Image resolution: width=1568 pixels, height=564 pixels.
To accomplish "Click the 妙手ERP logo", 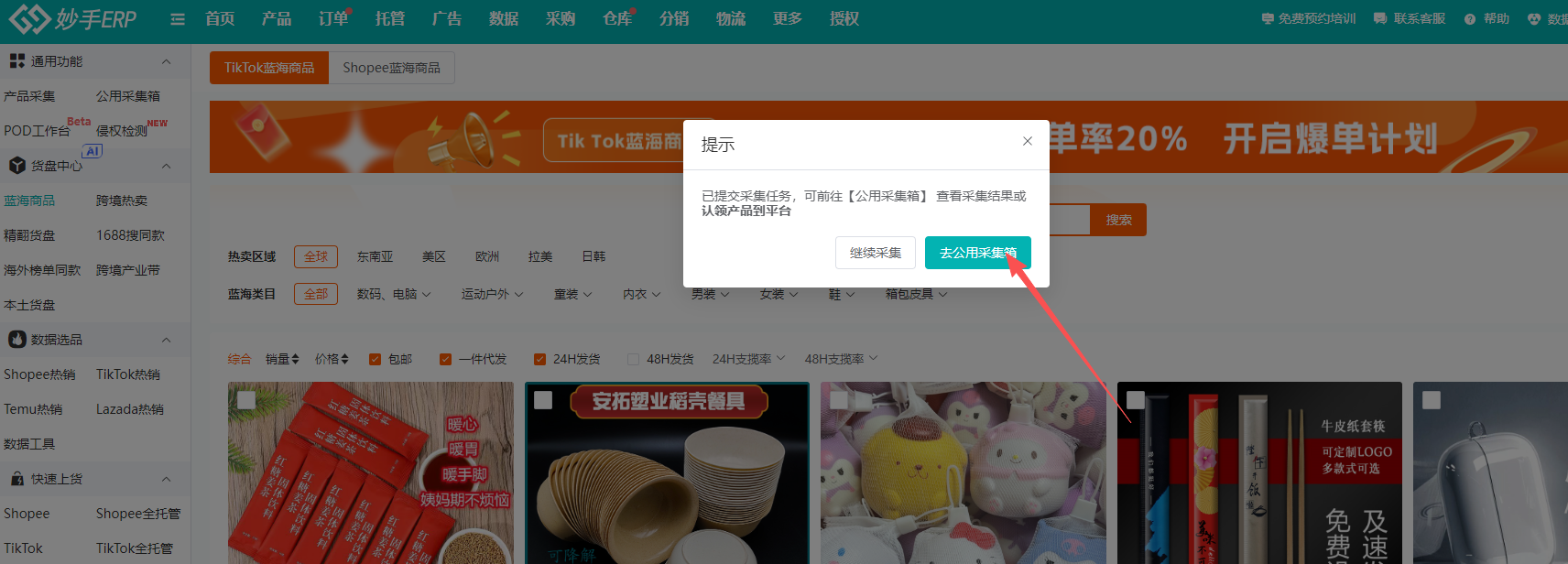I will [72, 18].
